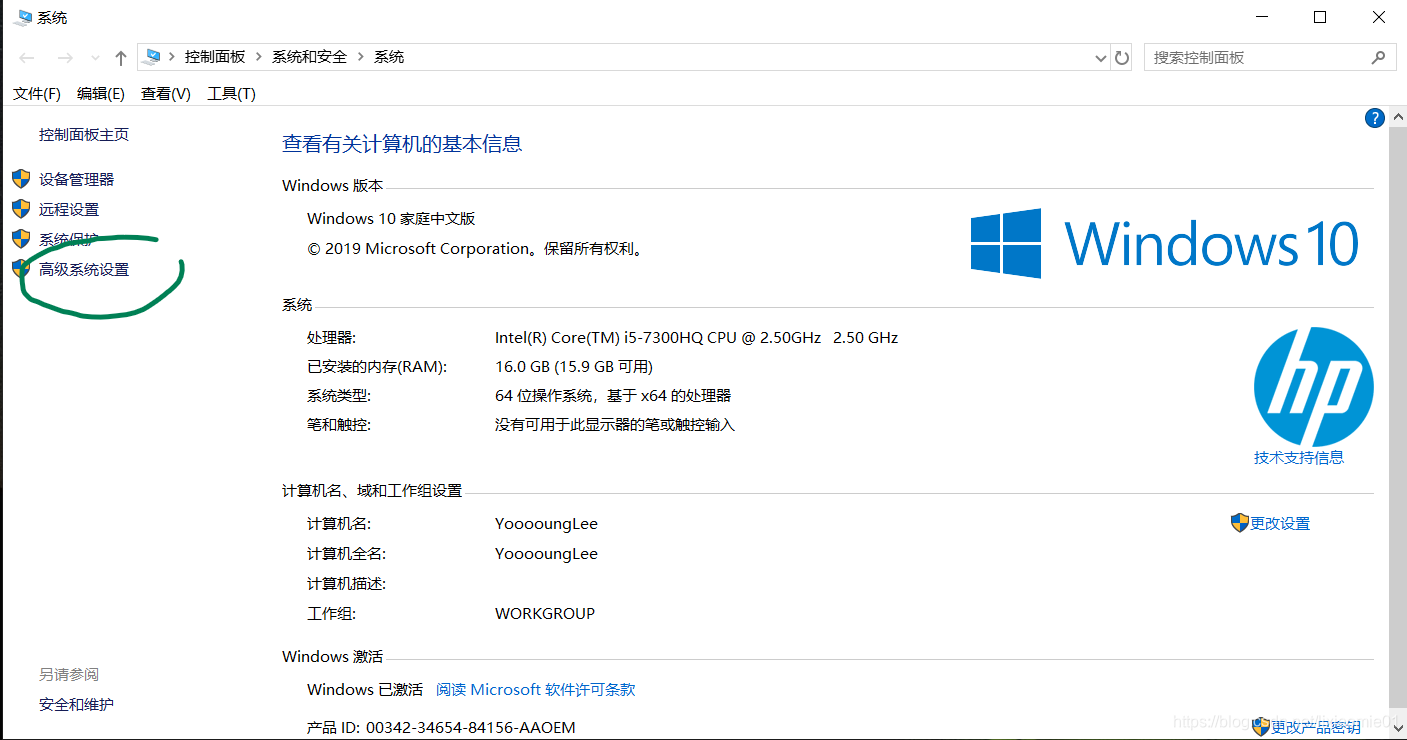Viewport: 1407px width, 740px height.
Task: Select 没有可用于此显示器的笔或触控输入 text
Action: point(615,424)
